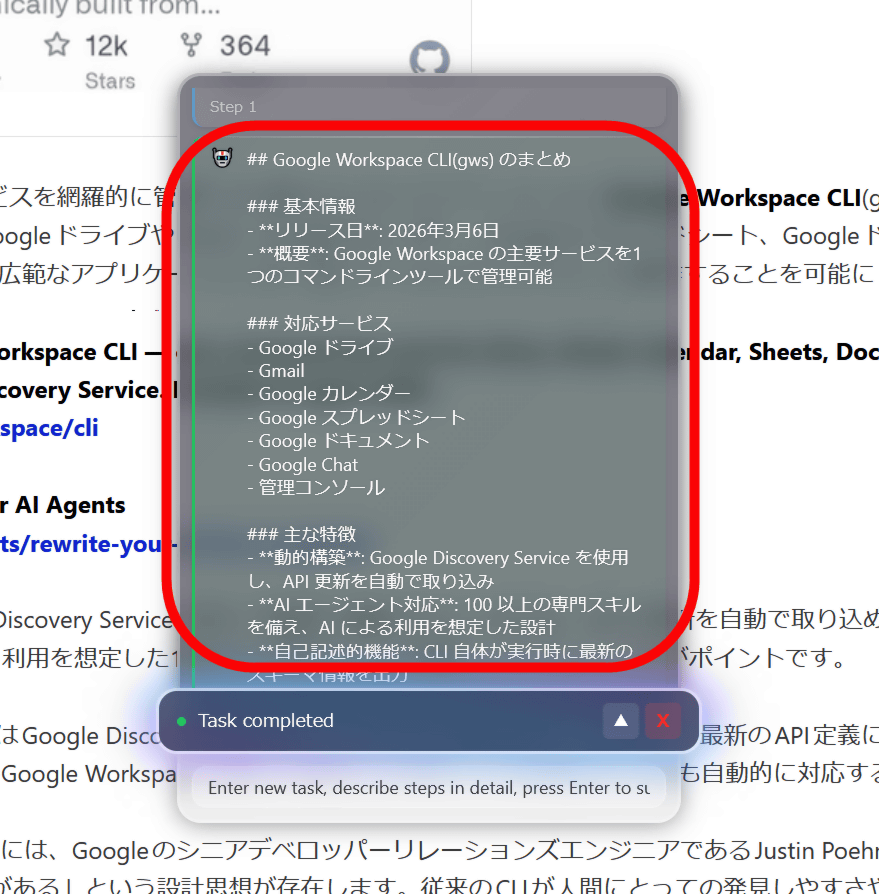Click the 基本情報 heading
Image resolution: width=879 pixels, height=894 pixels.
[301, 206]
